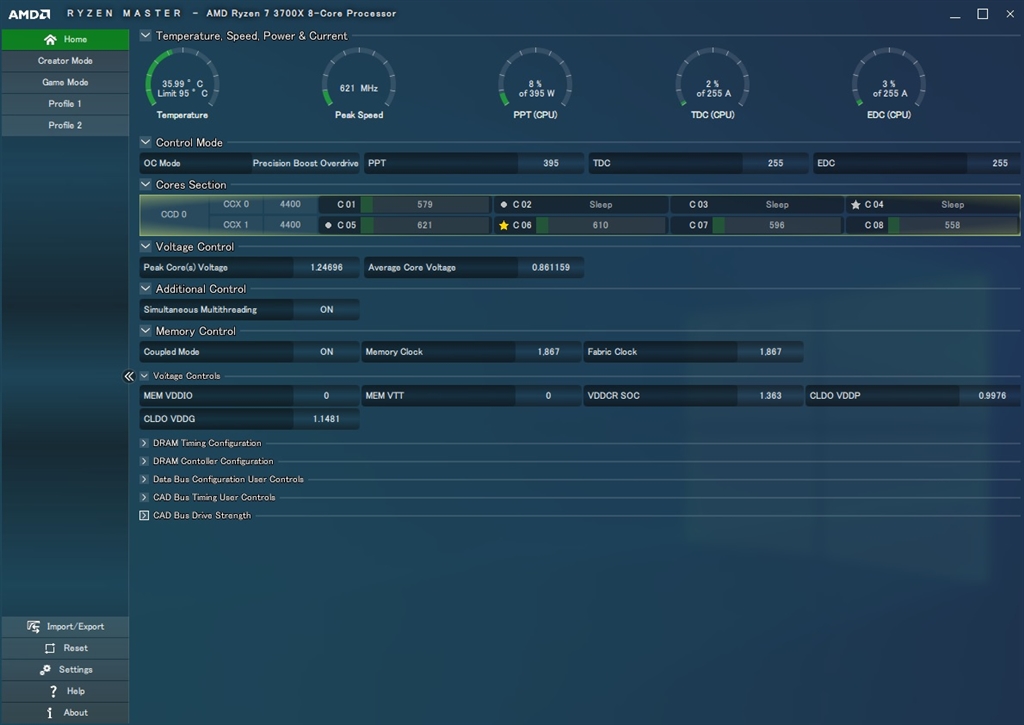This screenshot has width=1024, height=725.
Task: Toggle Coupled Mode ON value
Action: (x=327, y=351)
